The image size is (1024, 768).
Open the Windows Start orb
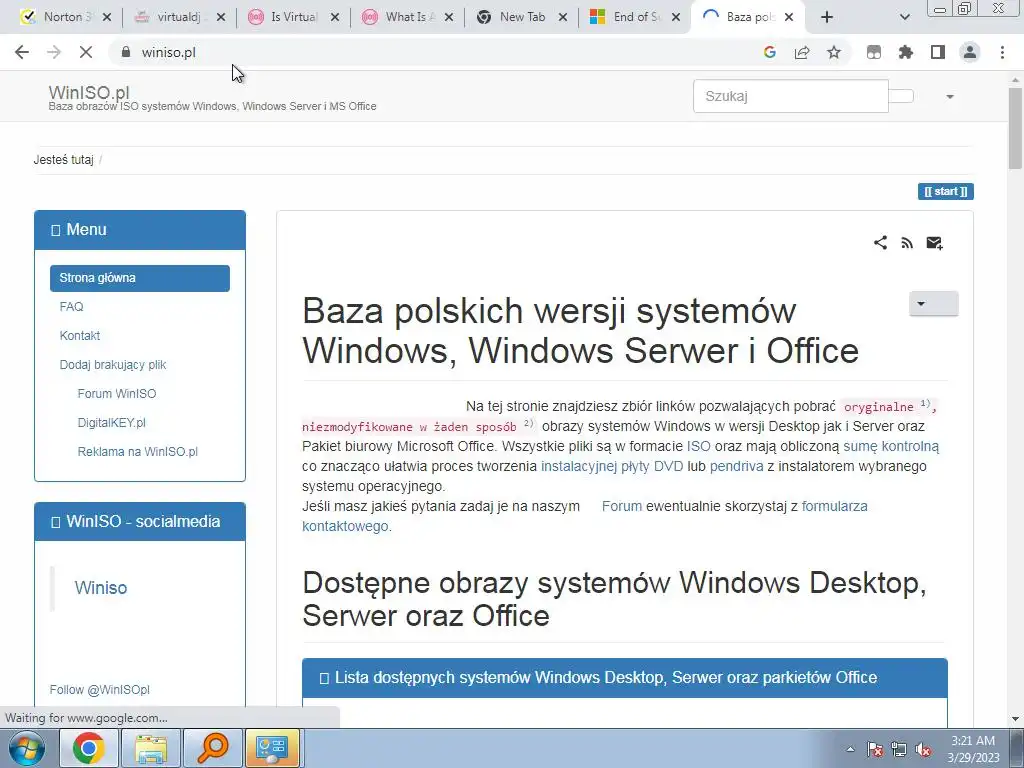point(27,748)
